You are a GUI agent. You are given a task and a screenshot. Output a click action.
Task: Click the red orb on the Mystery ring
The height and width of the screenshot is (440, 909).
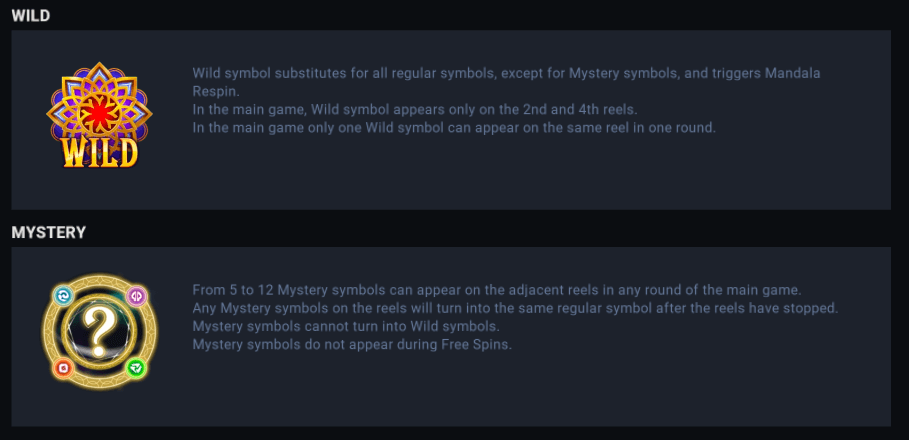click(x=62, y=369)
